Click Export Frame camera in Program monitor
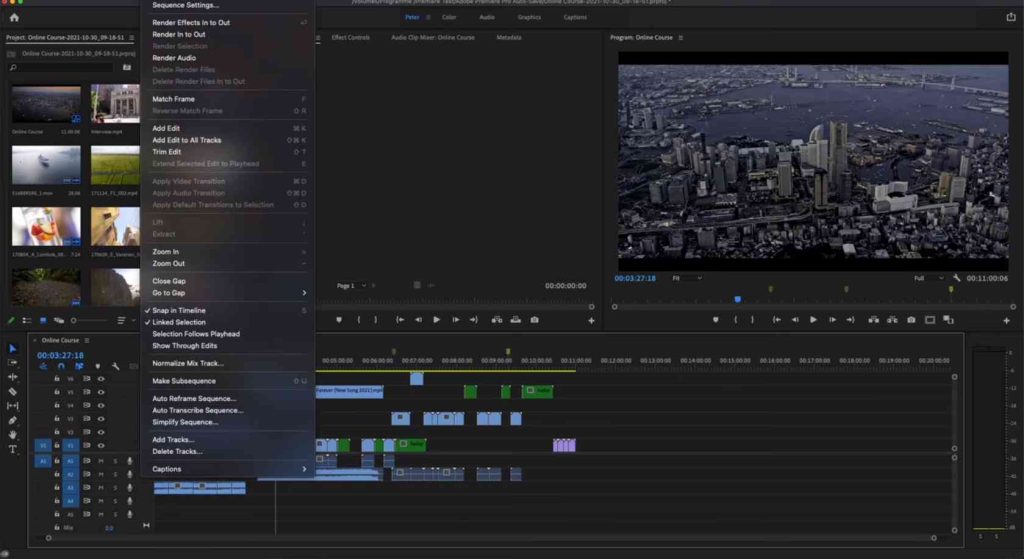This screenshot has width=1024, height=559. click(x=911, y=320)
